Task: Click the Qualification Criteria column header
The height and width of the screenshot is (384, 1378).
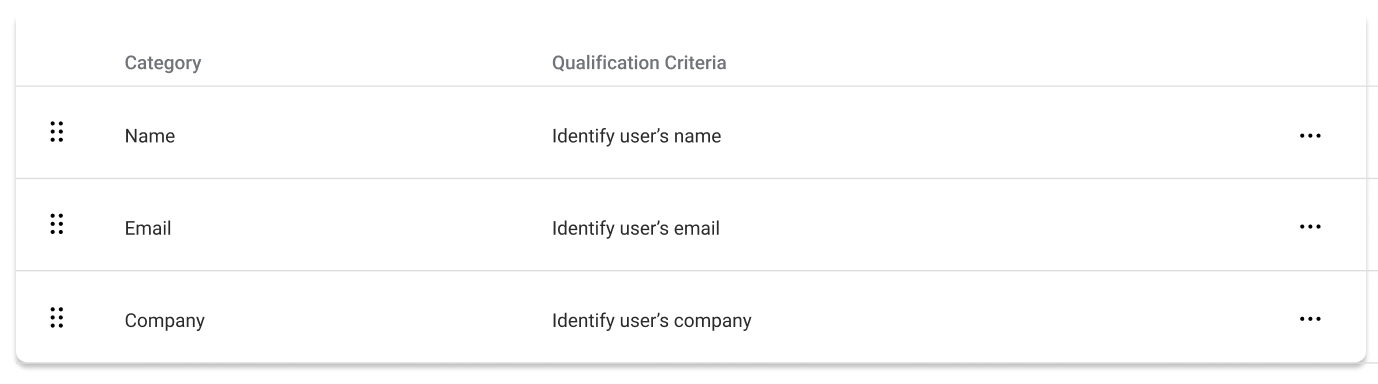Action: [x=639, y=63]
